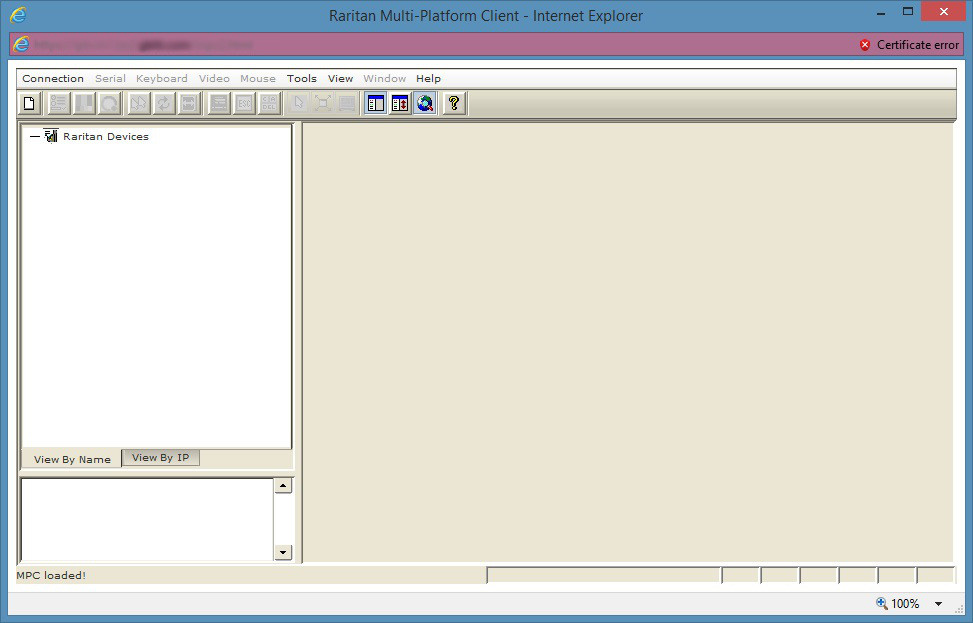
Task: Open the Help menu
Action: click(x=428, y=78)
